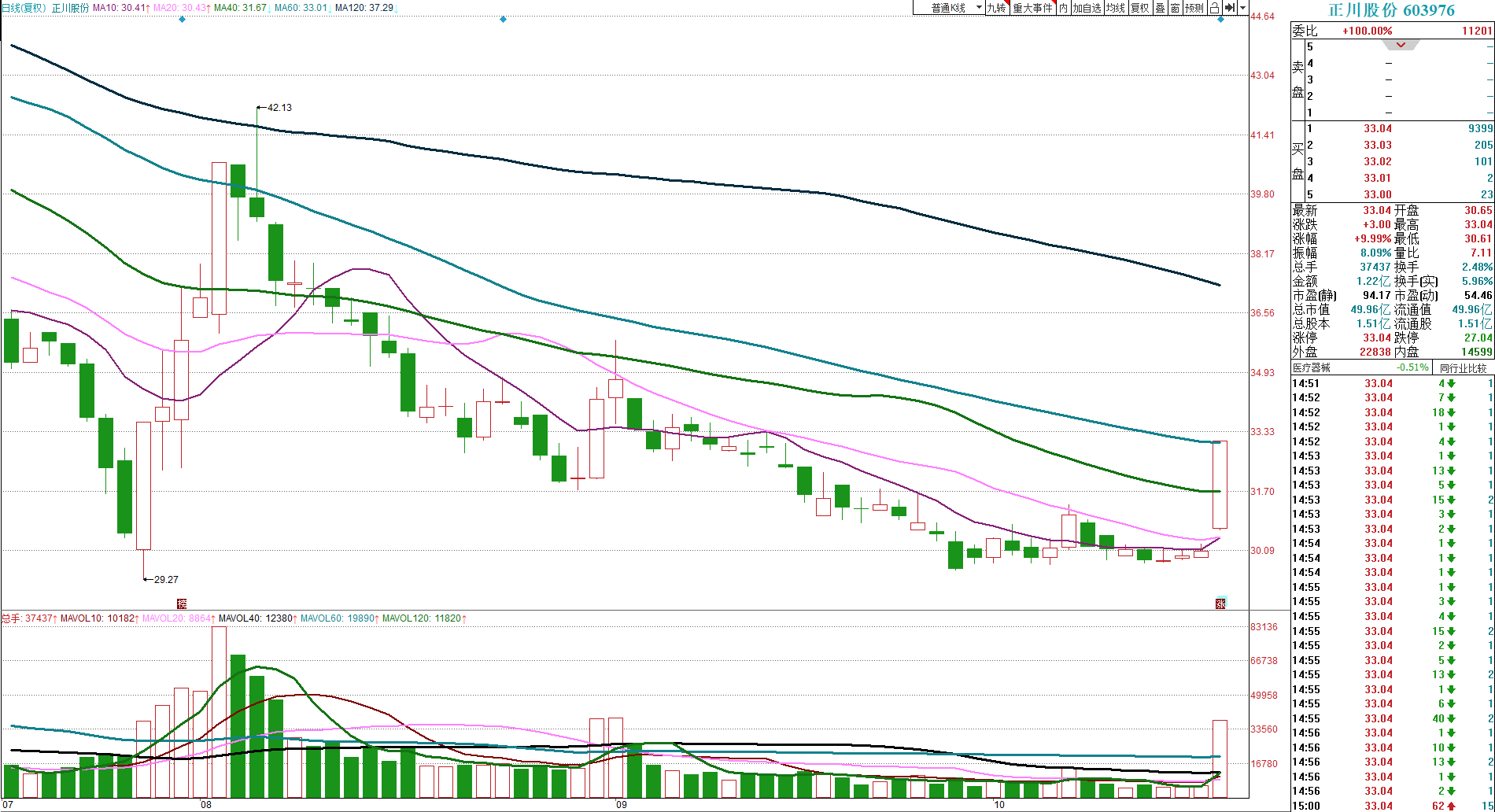Toggle the 叠 overlay option

[x=1160, y=8]
